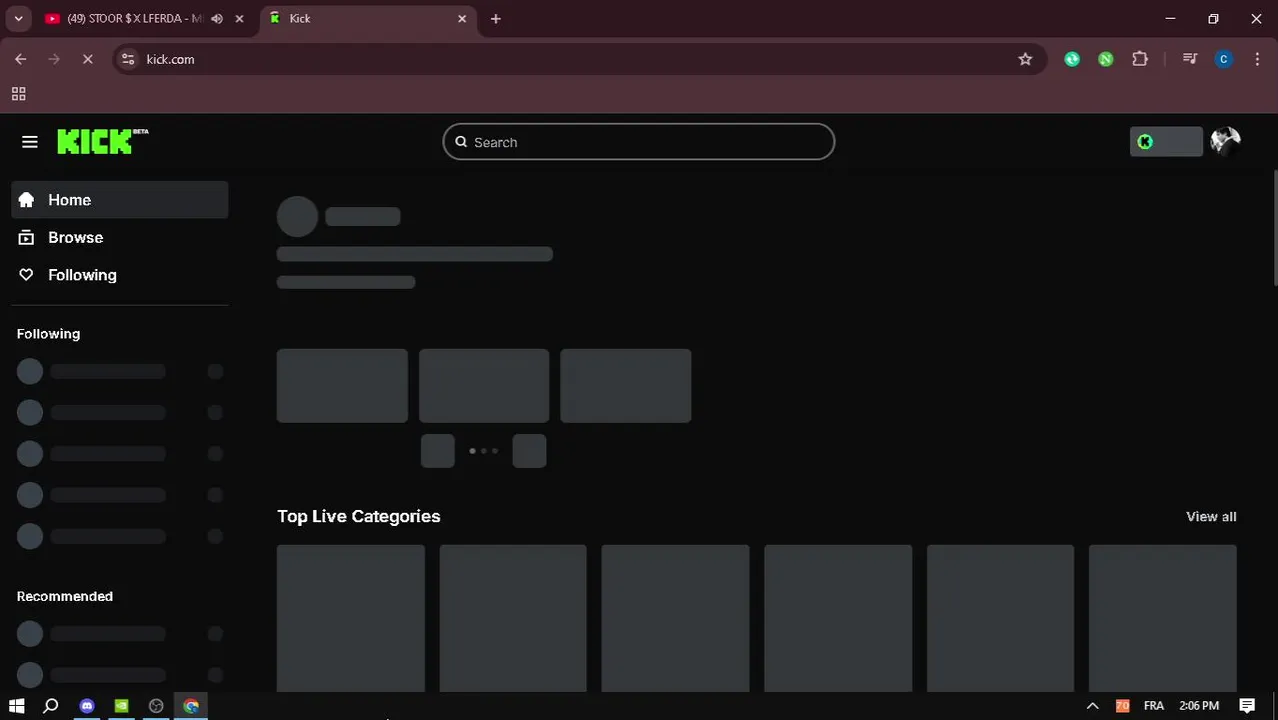Click the magnifier icon in Kick search
The width and height of the screenshot is (1278, 720).
tap(461, 142)
